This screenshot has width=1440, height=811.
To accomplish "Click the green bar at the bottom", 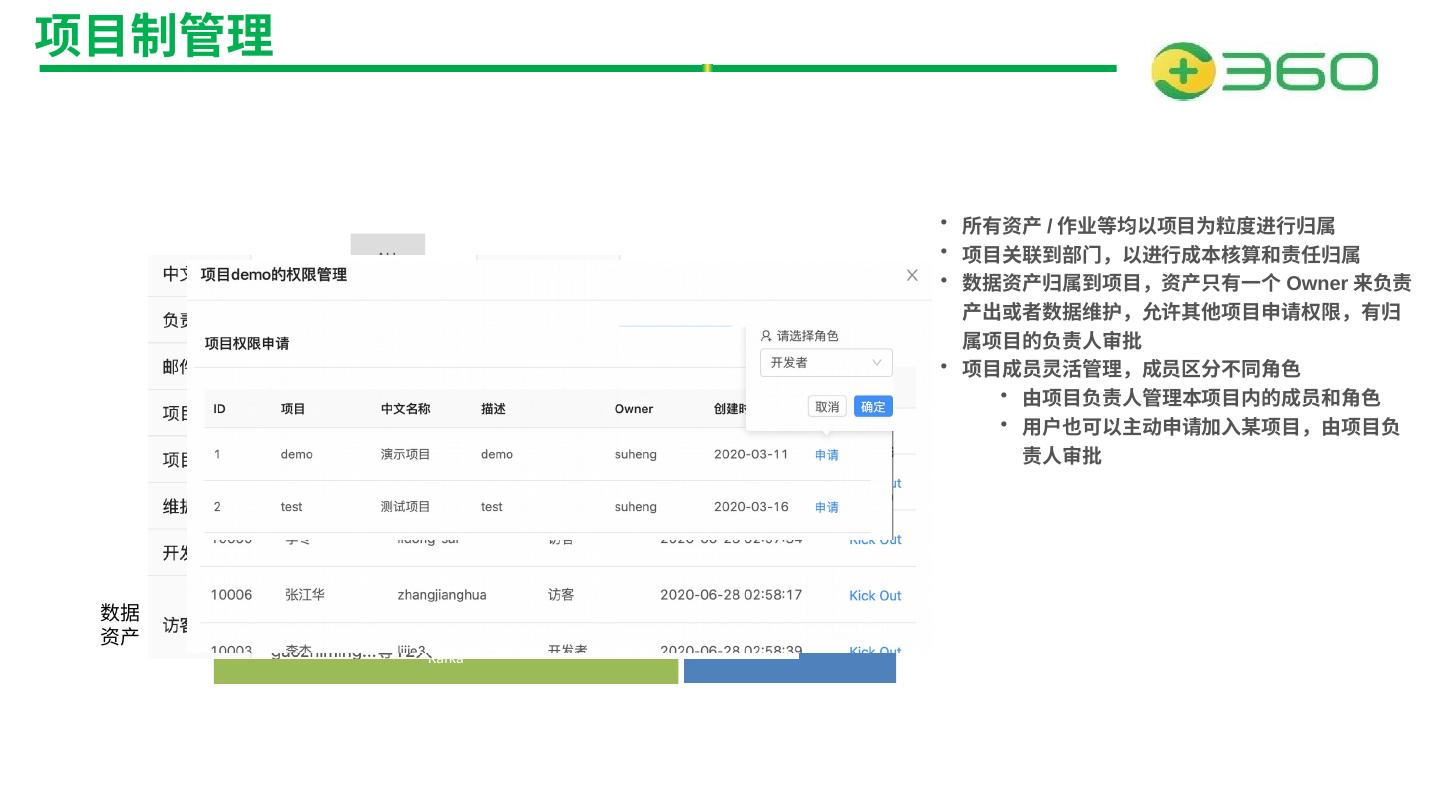I will (445, 672).
